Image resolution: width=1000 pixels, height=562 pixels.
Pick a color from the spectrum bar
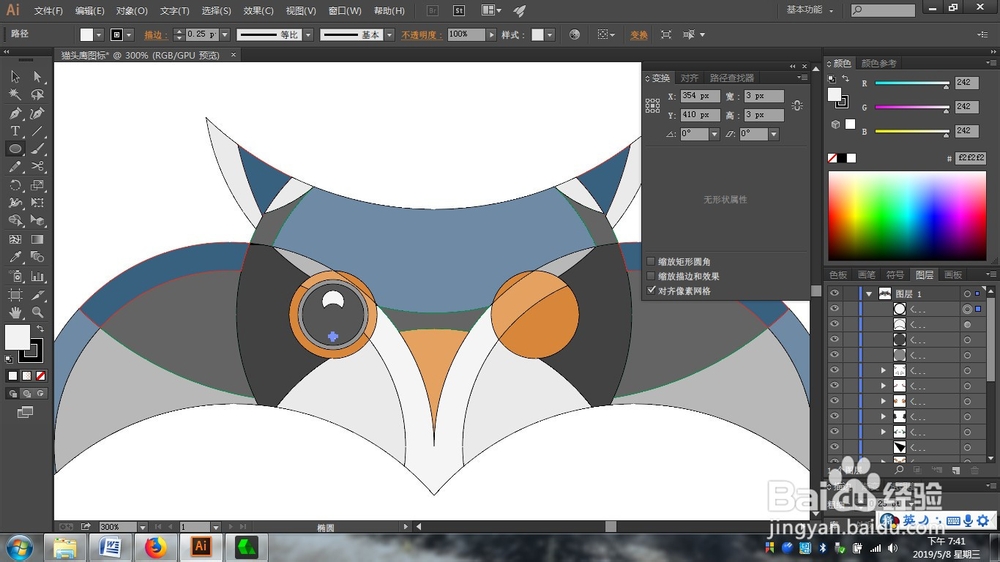(907, 216)
